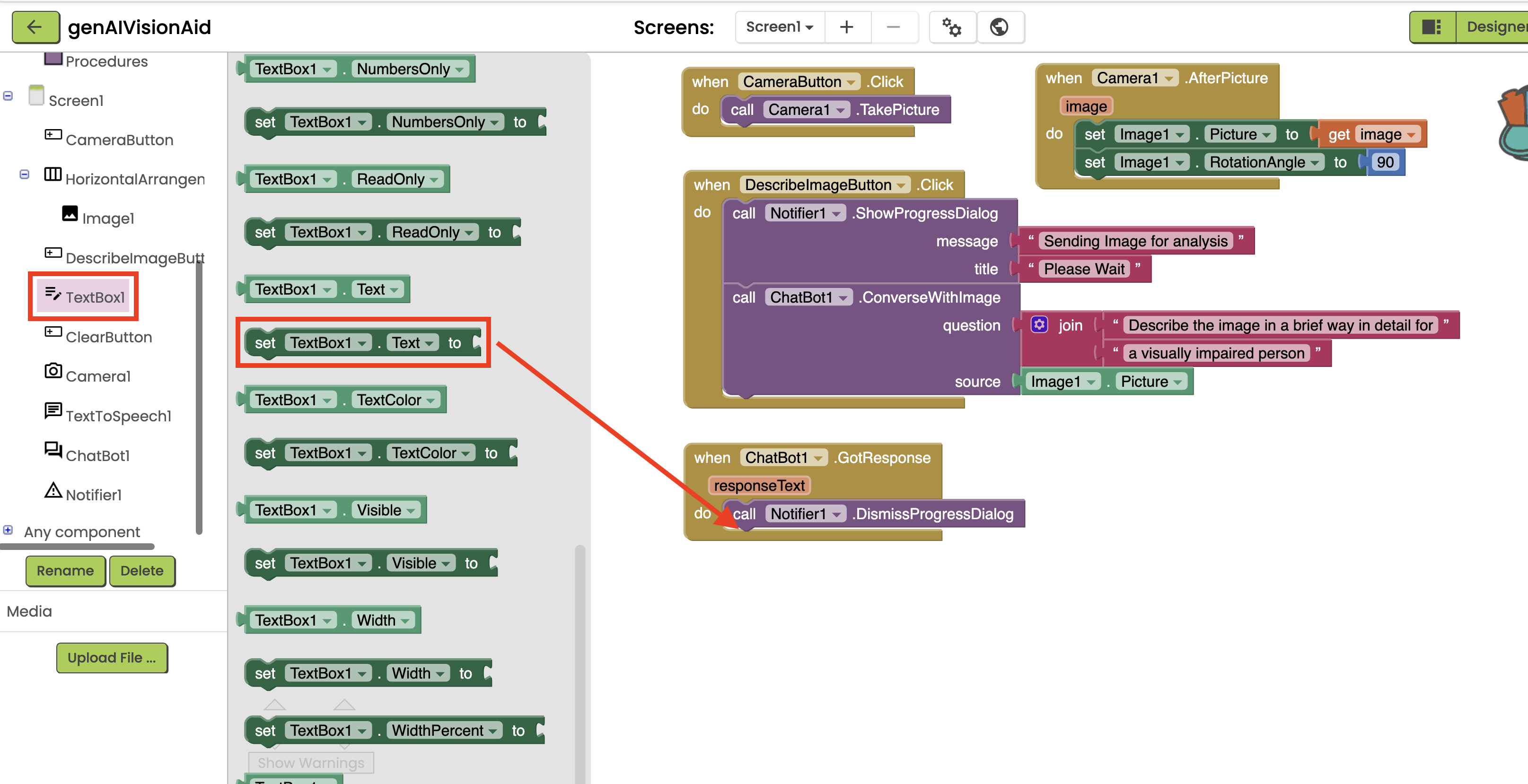Viewport: 1528px width, 784px height.
Task: Click the CameraButton button icon
Action: (x=53, y=135)
